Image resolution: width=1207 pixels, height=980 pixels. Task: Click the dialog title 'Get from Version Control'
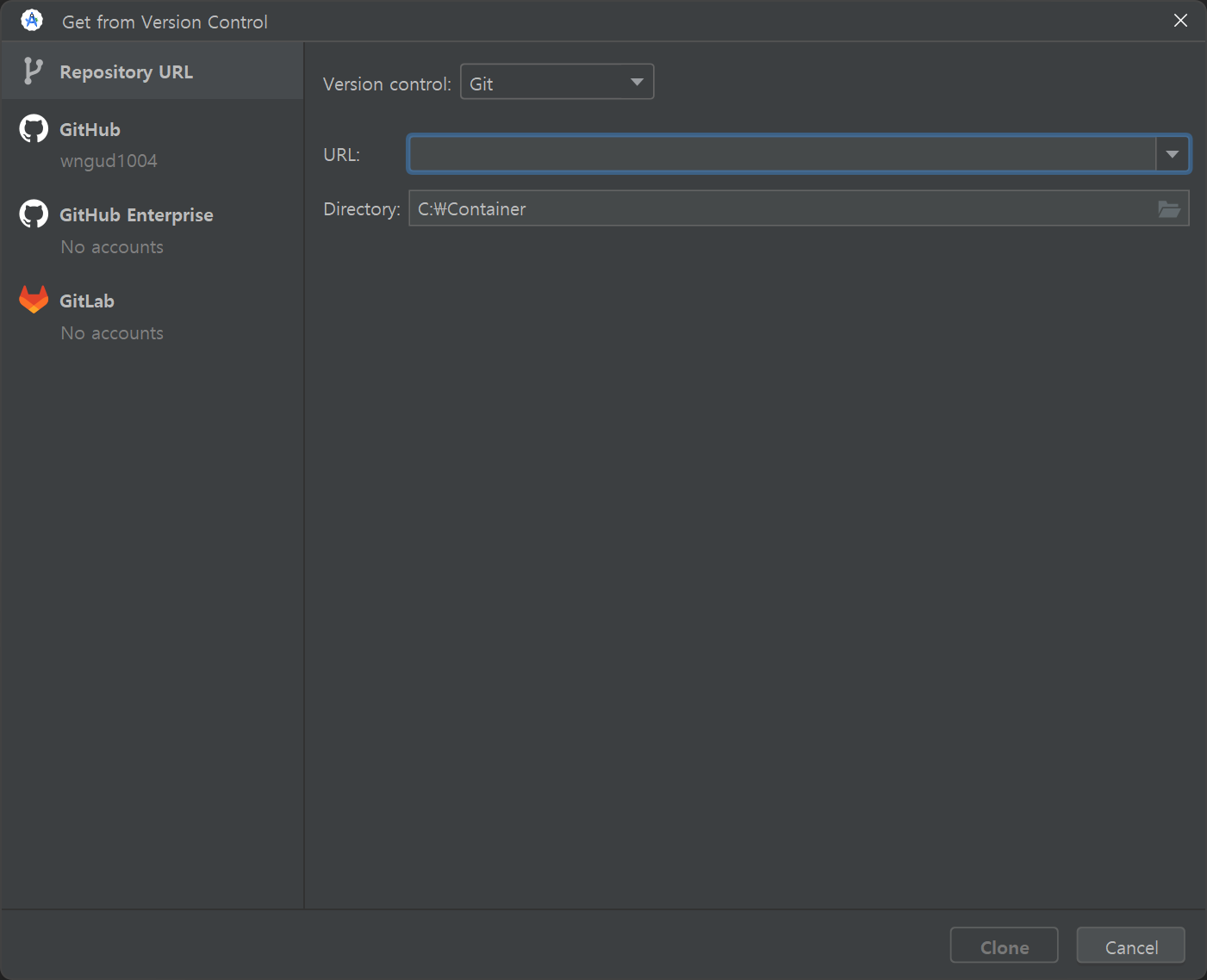(165, 22)
